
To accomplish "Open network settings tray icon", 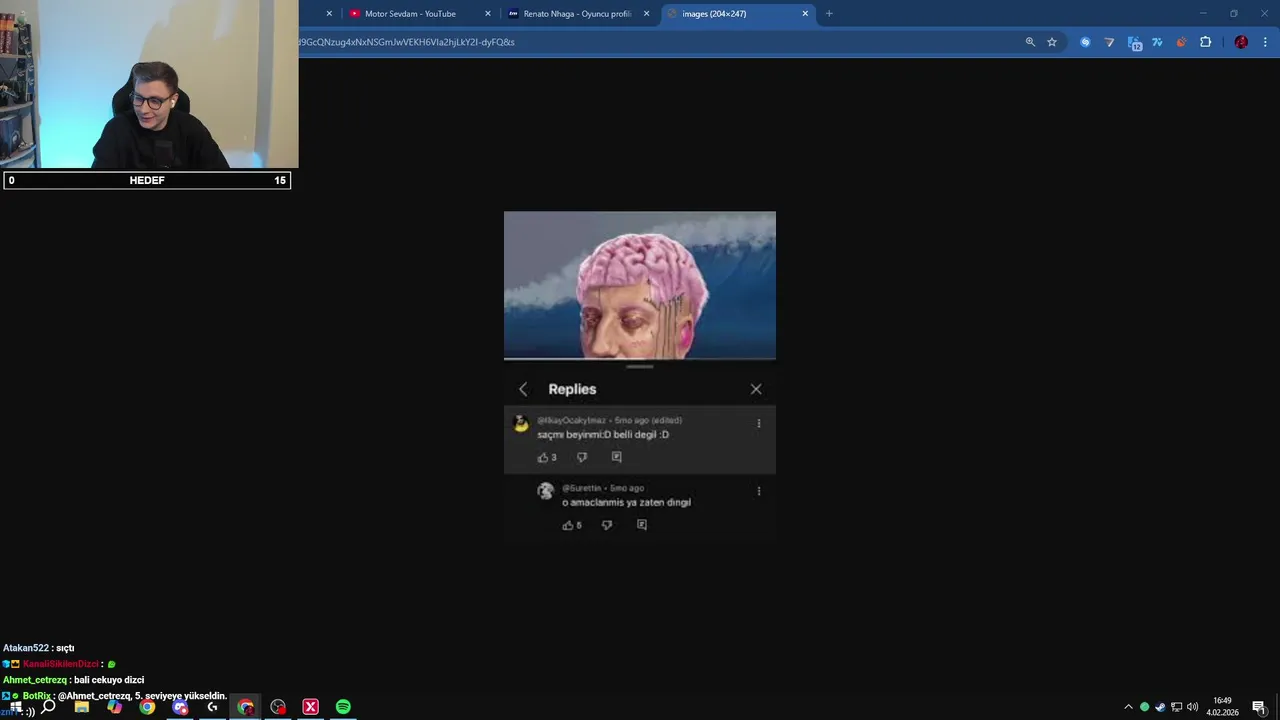I will click(1176, 707).
